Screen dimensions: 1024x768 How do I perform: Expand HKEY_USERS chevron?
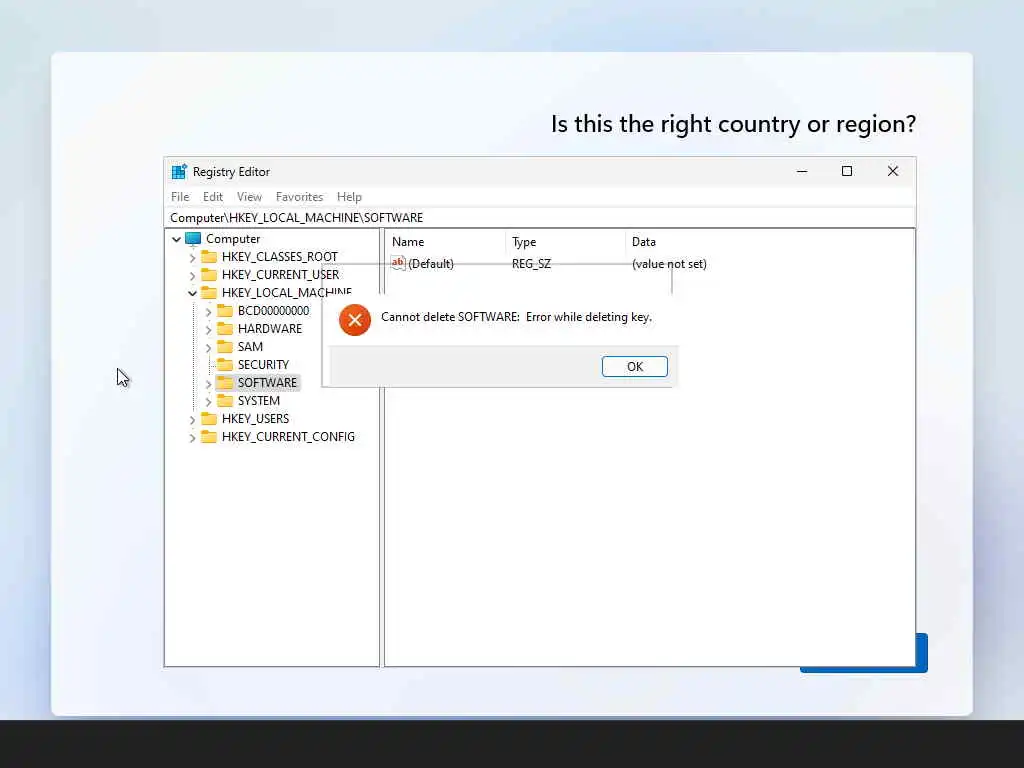pos(192,419)
